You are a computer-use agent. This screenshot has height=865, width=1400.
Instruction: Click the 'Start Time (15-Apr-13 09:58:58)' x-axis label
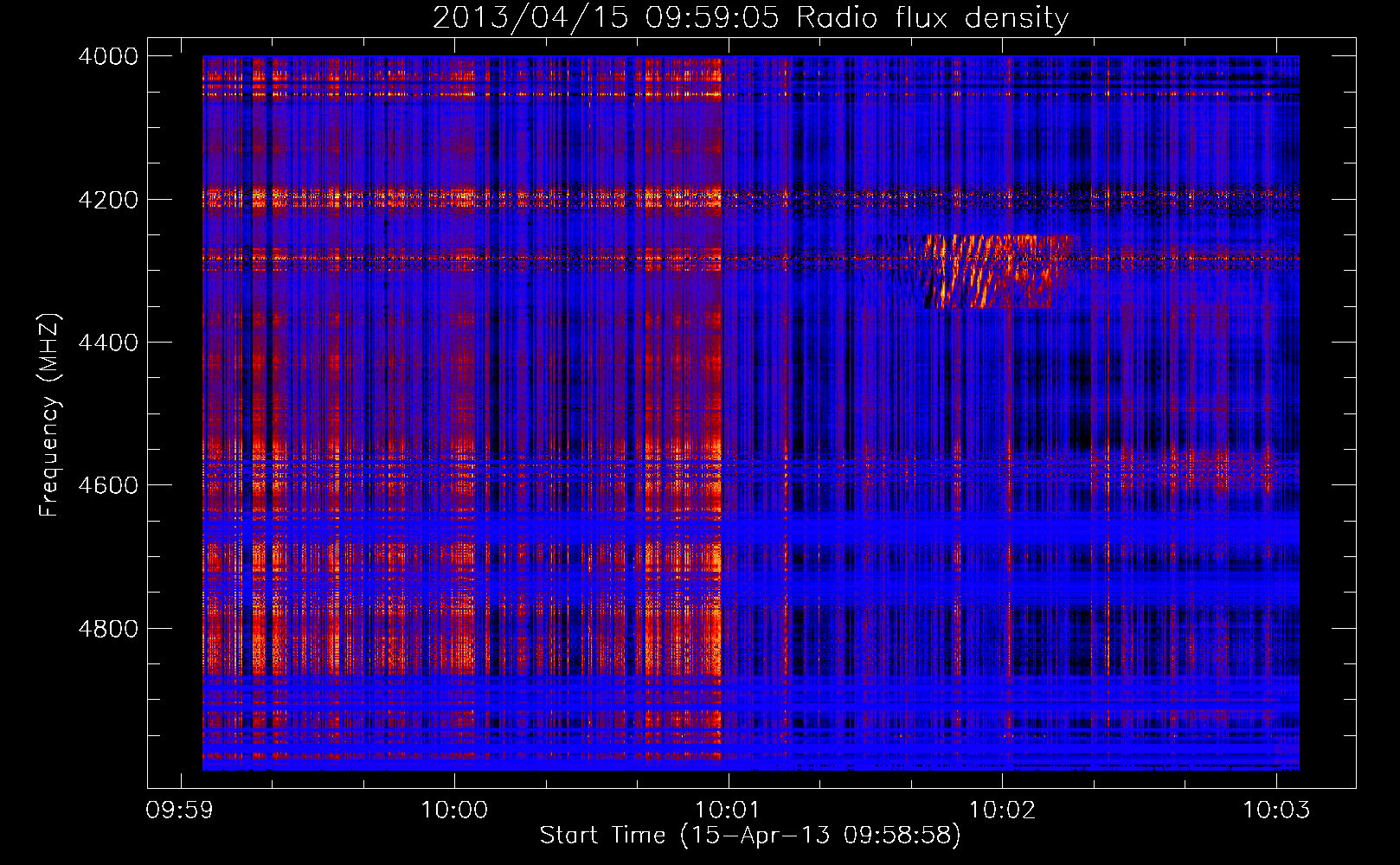(750, 836)
